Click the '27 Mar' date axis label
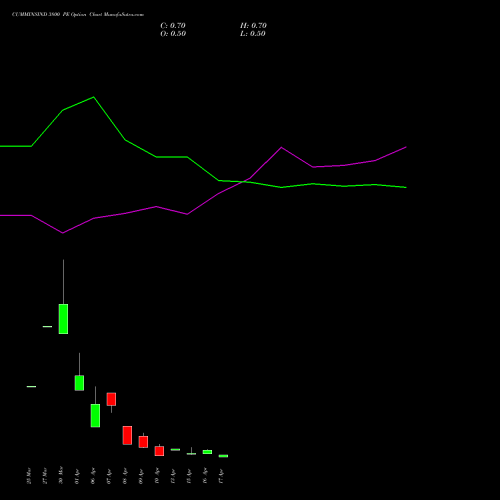 45,476
